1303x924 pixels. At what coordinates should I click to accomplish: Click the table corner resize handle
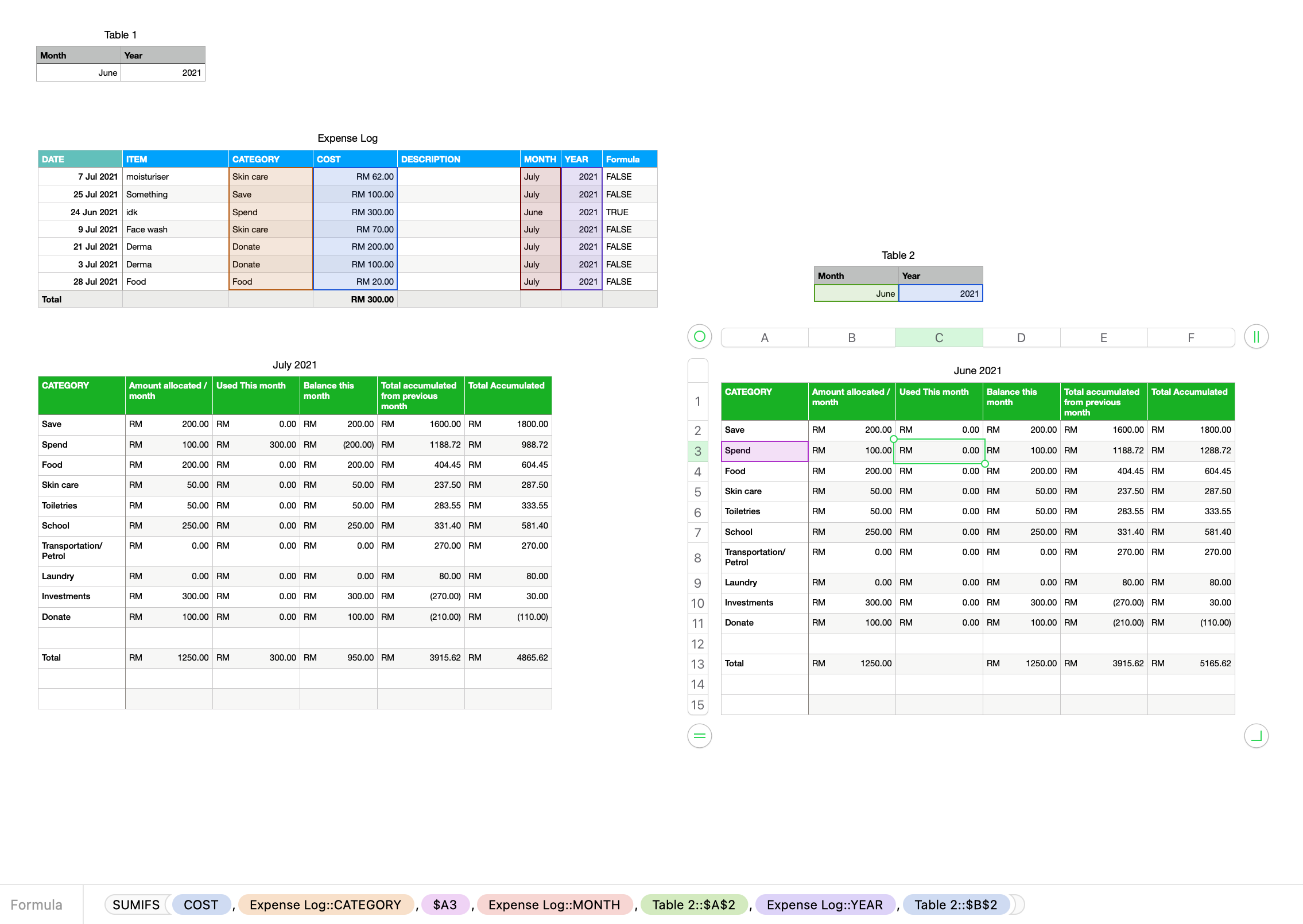(x=1256, y=736)
